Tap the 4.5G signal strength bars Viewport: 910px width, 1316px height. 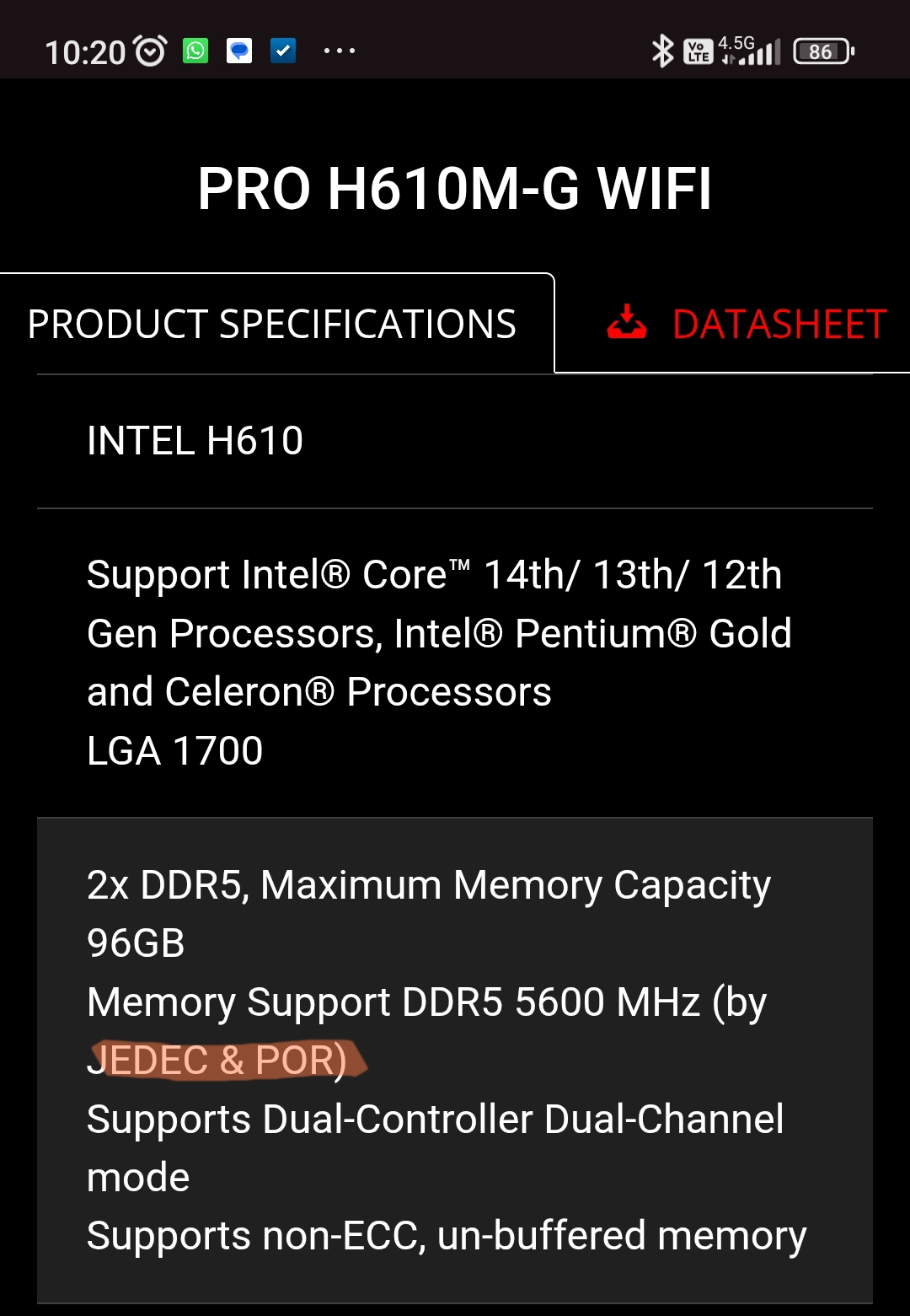tap(750, 51)
